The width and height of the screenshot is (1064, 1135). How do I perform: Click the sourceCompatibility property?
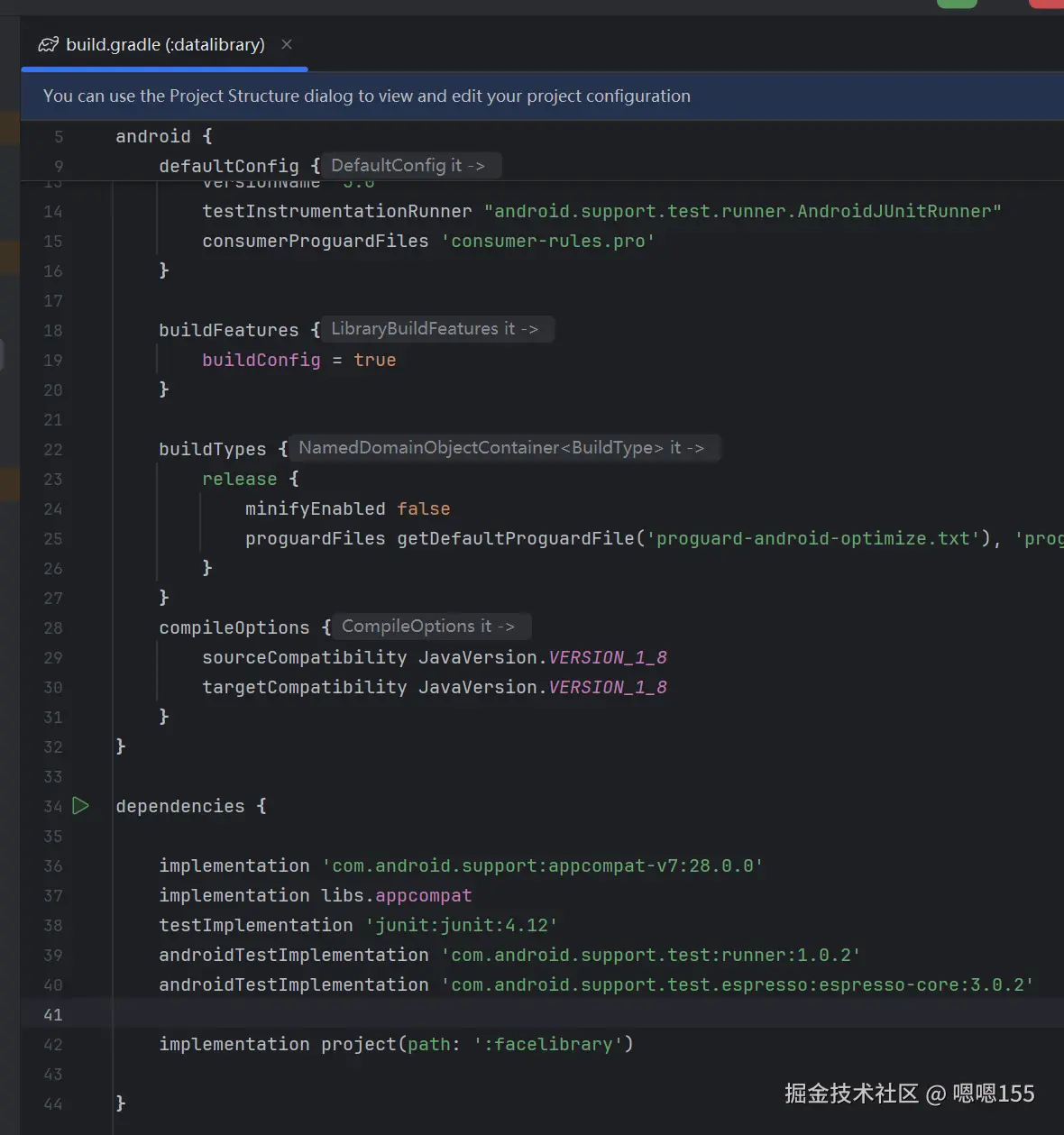[305, 657]
